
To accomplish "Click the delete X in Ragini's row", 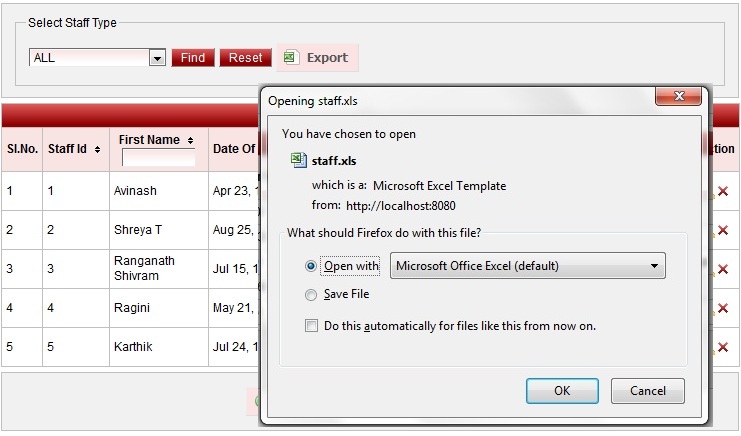I will click(x=723, y=308).
